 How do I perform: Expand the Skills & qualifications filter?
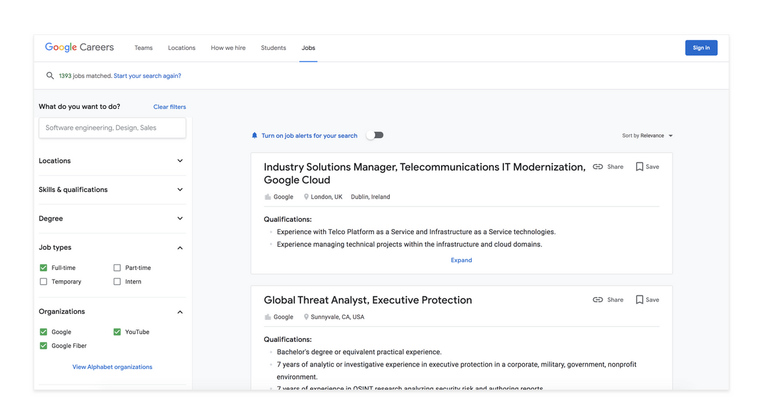point(112,190)
